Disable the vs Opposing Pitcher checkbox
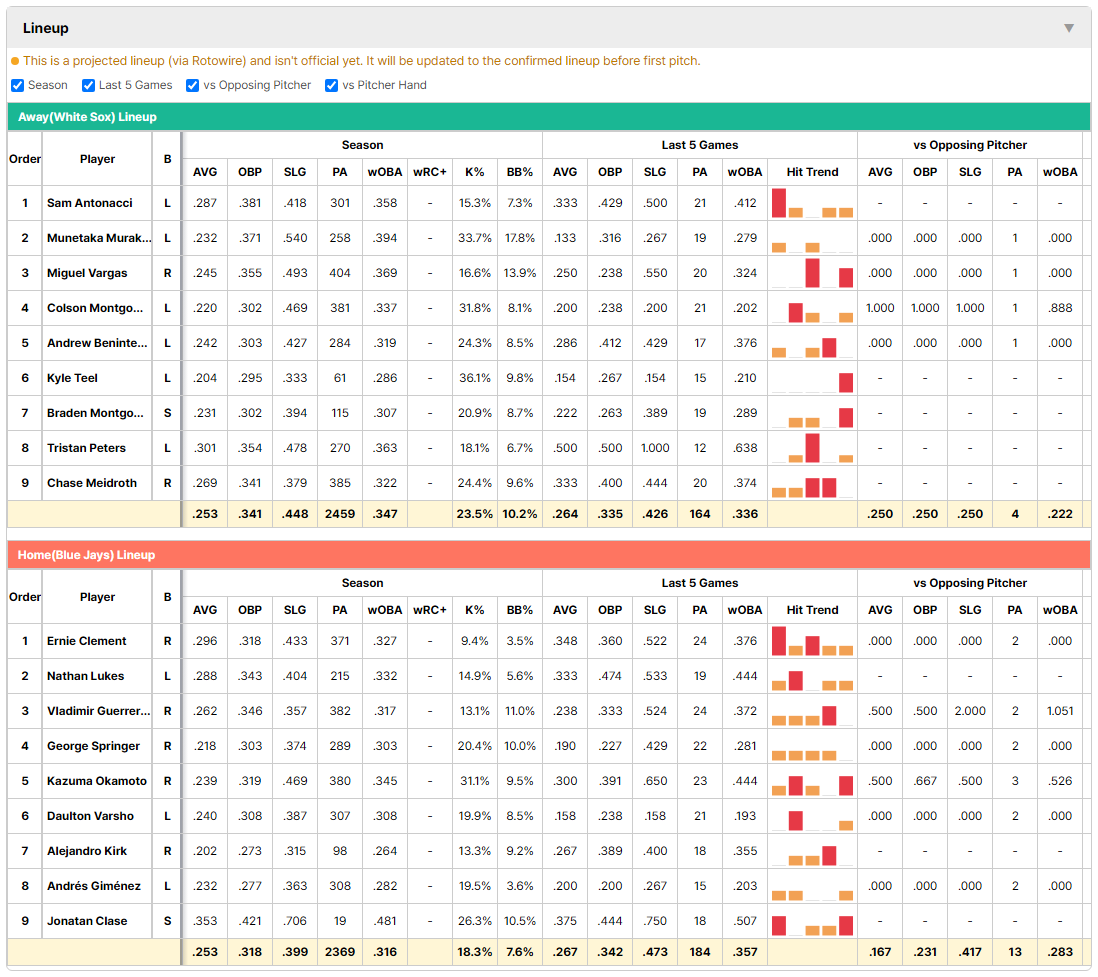The width and height of the screenshot is (1098, 977). 193,85
